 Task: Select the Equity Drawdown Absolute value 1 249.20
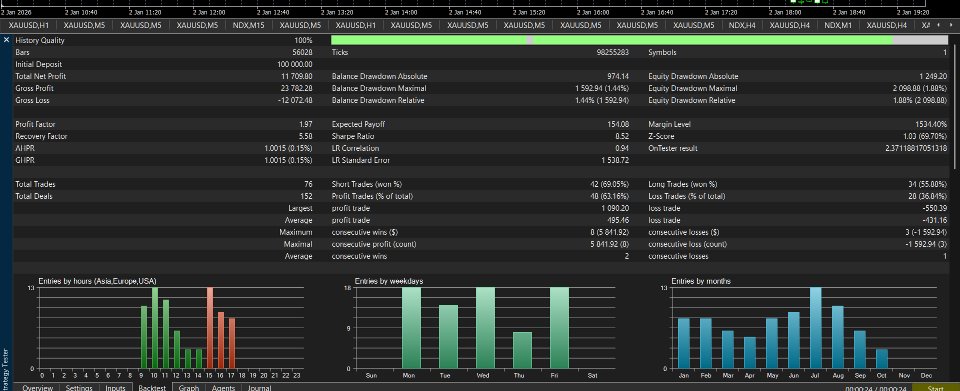933,76
